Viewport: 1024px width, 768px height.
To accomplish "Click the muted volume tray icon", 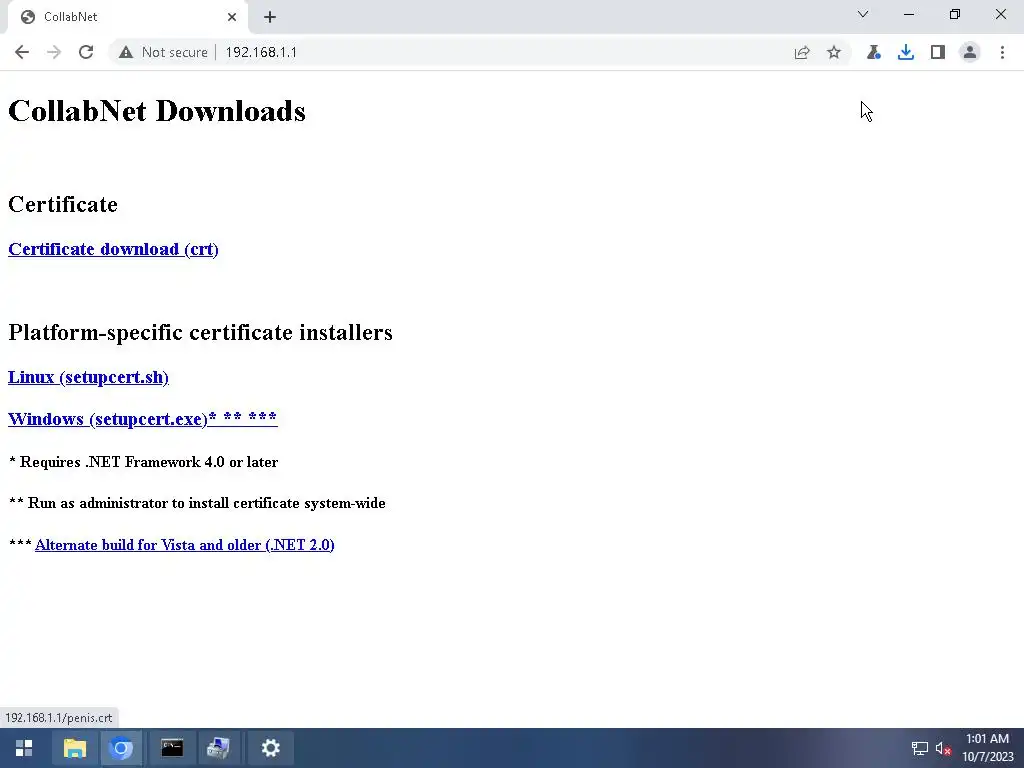I will 943,748.
